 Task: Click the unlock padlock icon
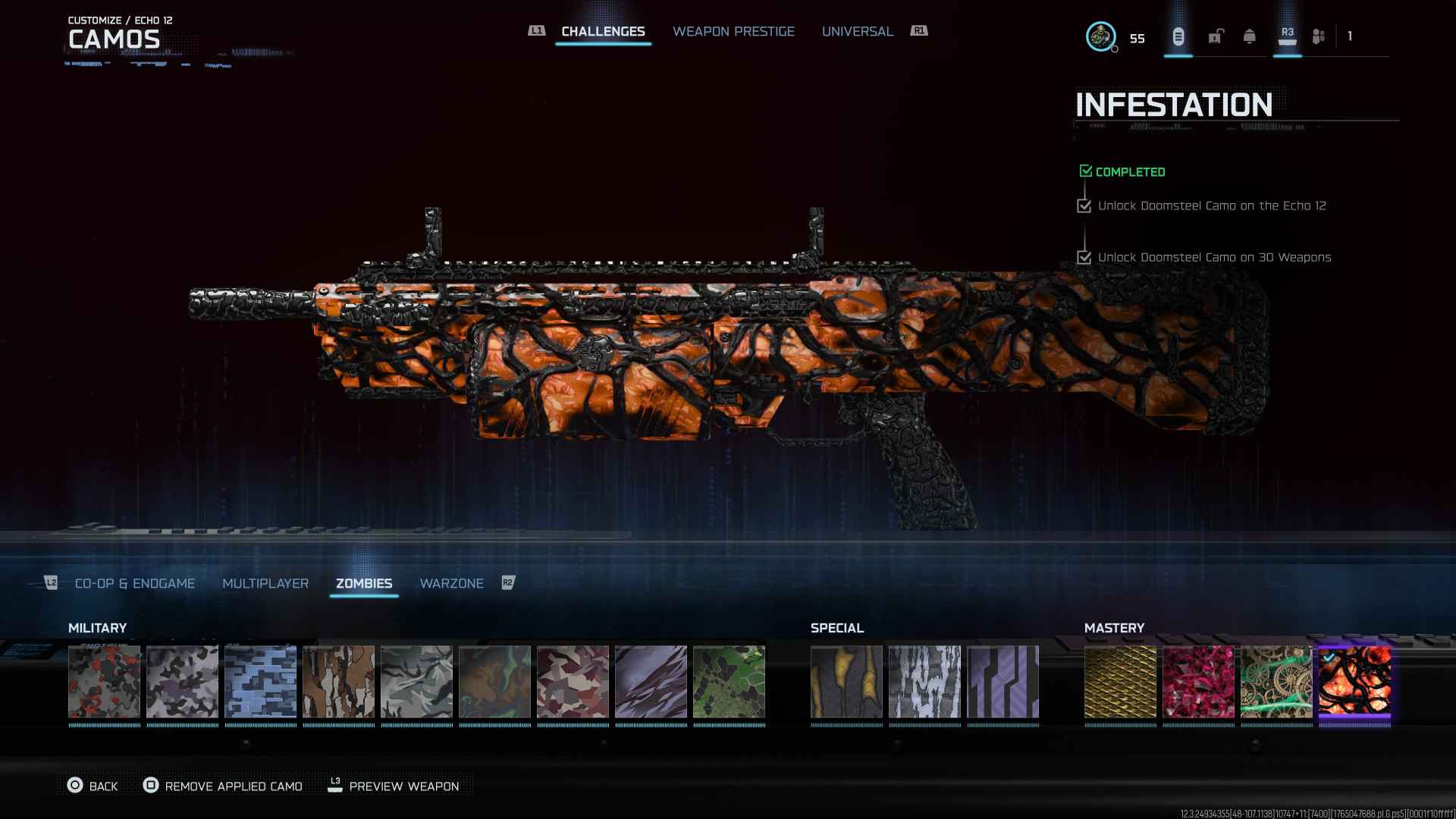pos(1216,36)
